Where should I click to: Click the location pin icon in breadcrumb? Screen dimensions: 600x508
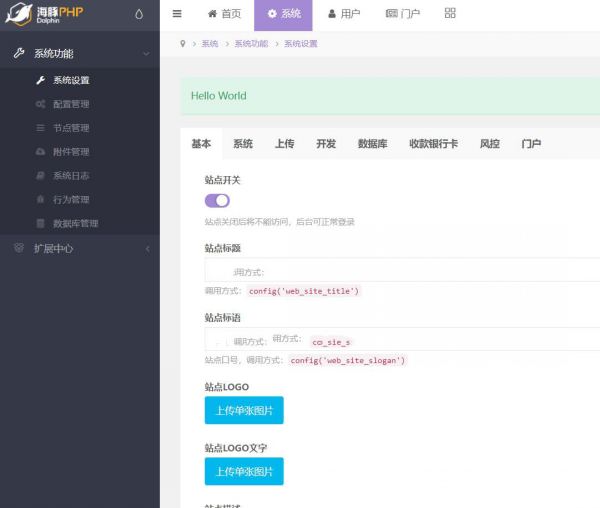pyautogui.click(x=182, y=44)
